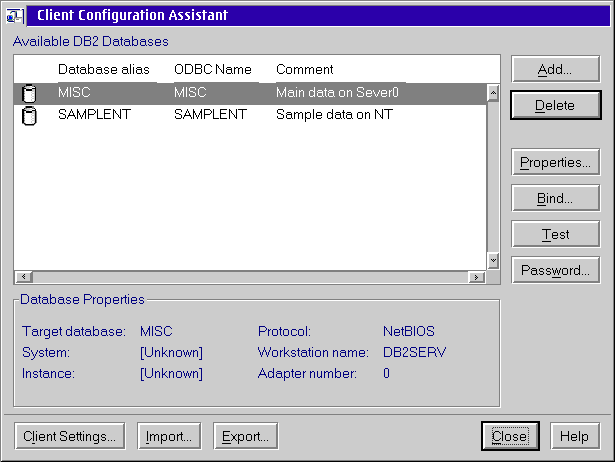
Task: Click the Instance [Unknown] value
Action: coord(171,373)
